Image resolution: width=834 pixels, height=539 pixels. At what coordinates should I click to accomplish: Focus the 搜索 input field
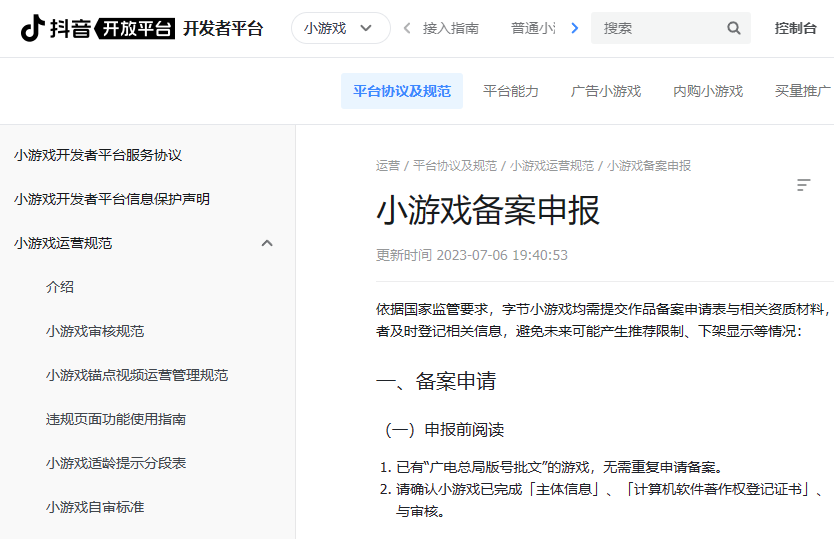point(658,28)
